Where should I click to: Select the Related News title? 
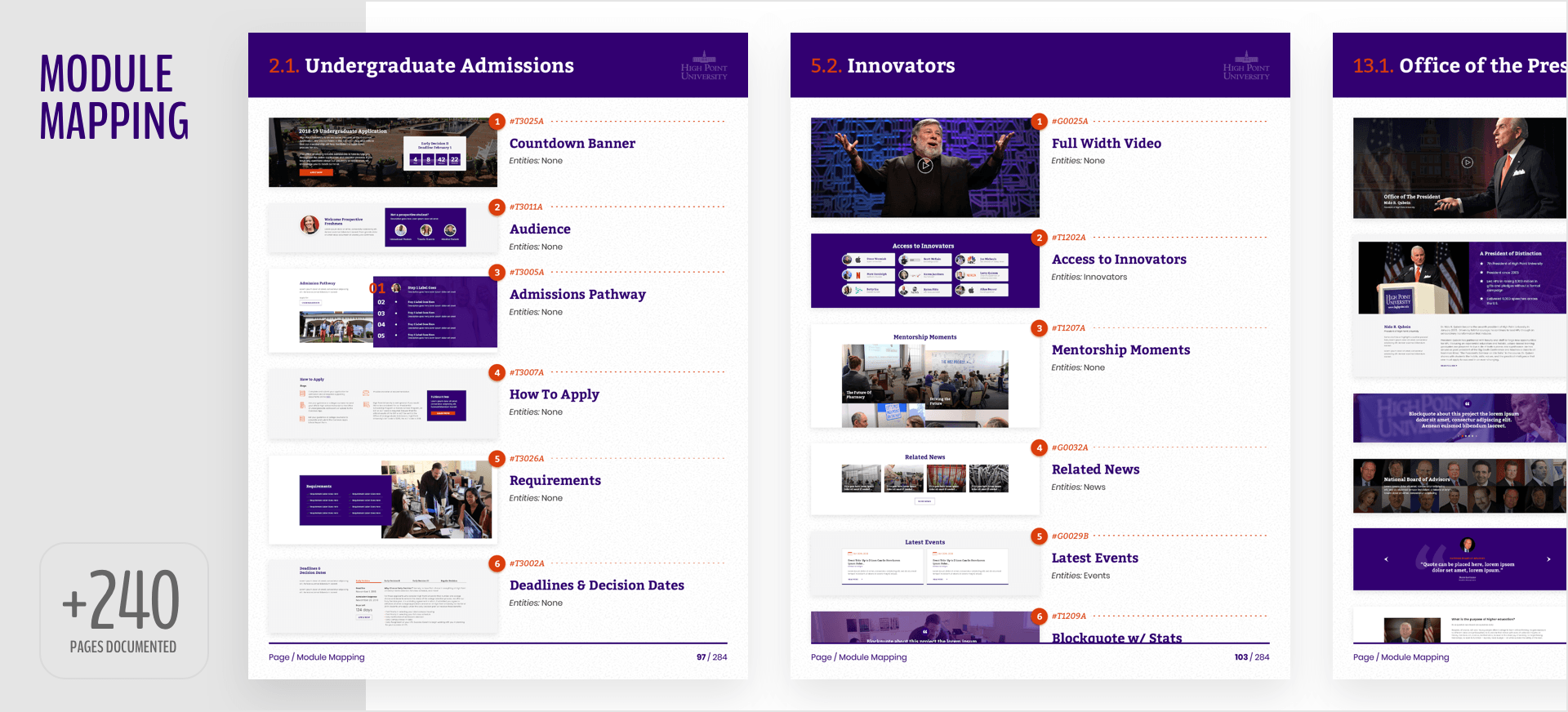click(x=1095, y=469)
